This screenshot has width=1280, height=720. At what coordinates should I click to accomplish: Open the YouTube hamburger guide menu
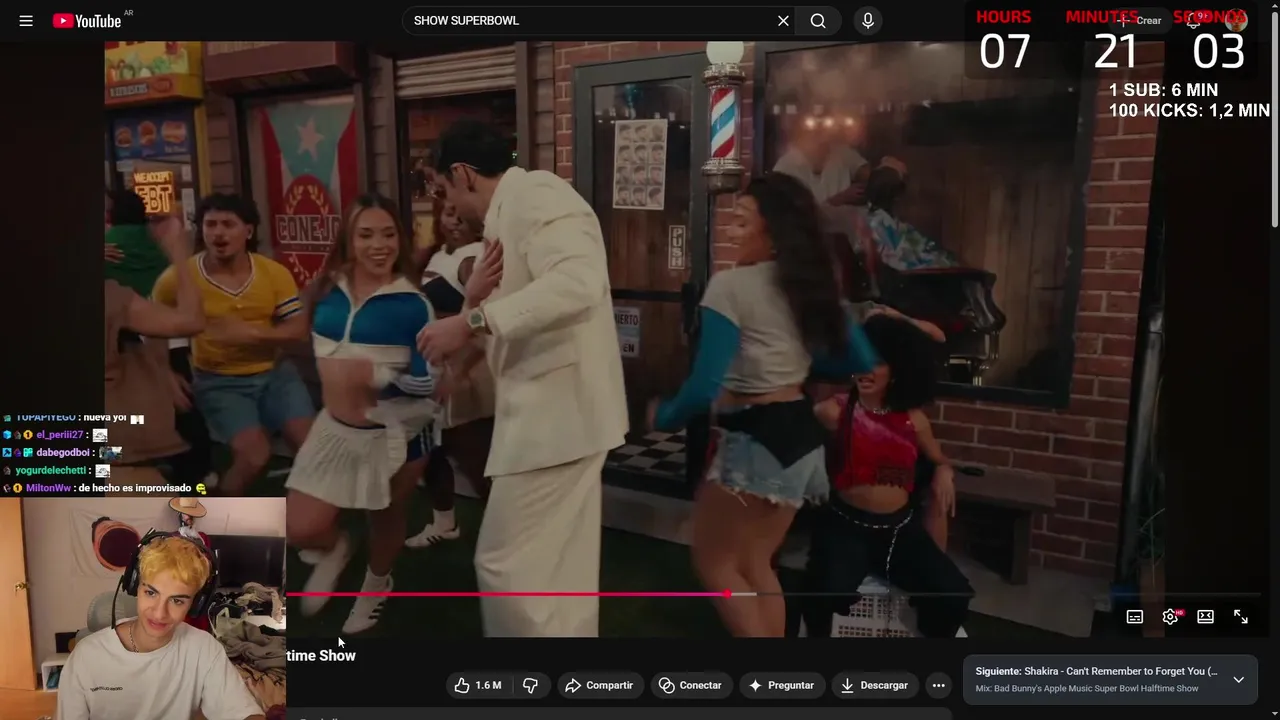point(26,21)
